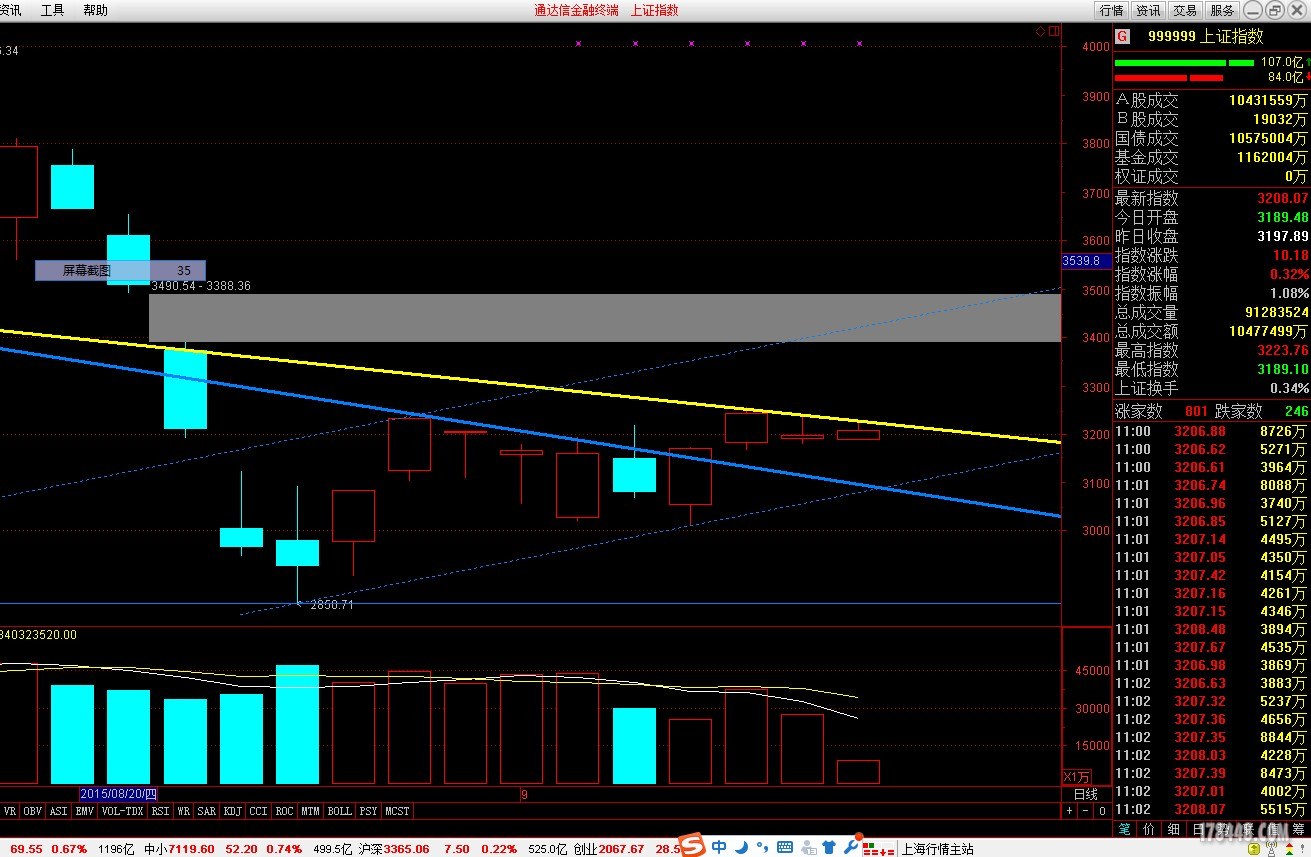Image resolution: width=1311 pixels, height=857 pixels.
Task: Open the Sogou soft keyboard icon
Action: pos(785,847)
